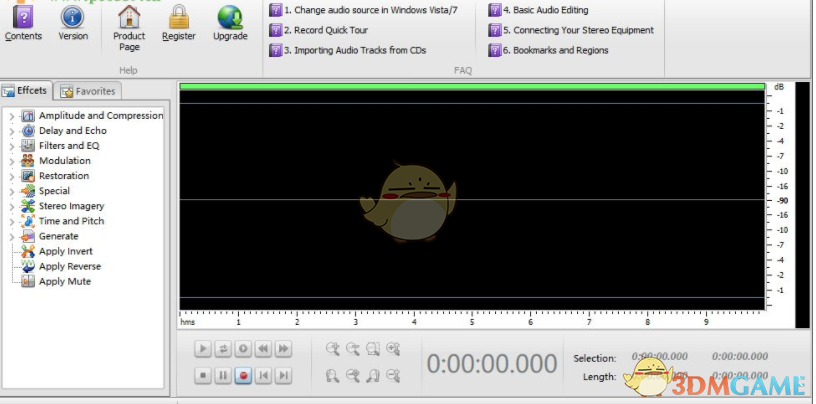Screen dimensions: 816x404
Task: Expand the Filters and EQ node
Action: [12, 146]
